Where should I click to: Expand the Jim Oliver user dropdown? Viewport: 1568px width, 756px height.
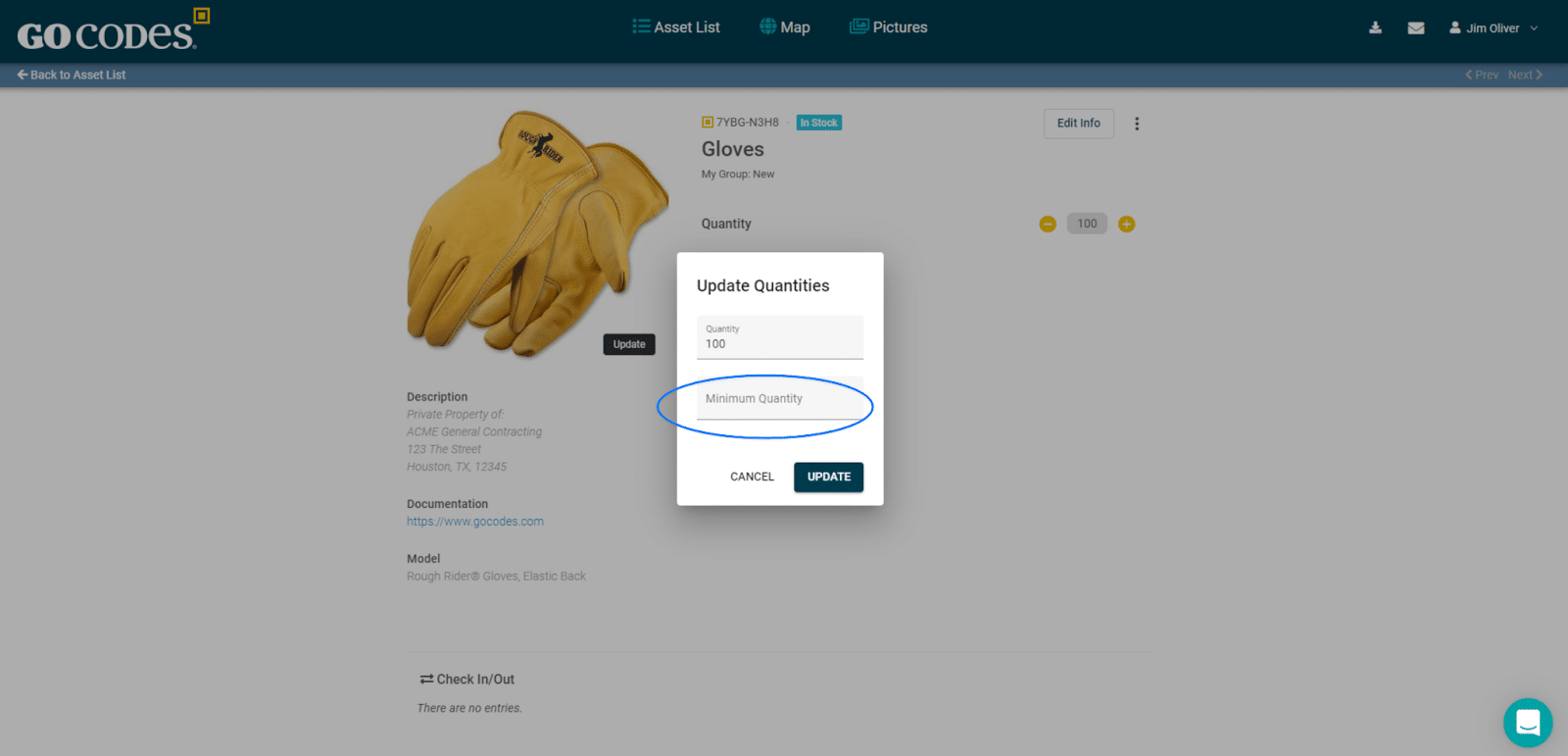tap(1494, 28)
